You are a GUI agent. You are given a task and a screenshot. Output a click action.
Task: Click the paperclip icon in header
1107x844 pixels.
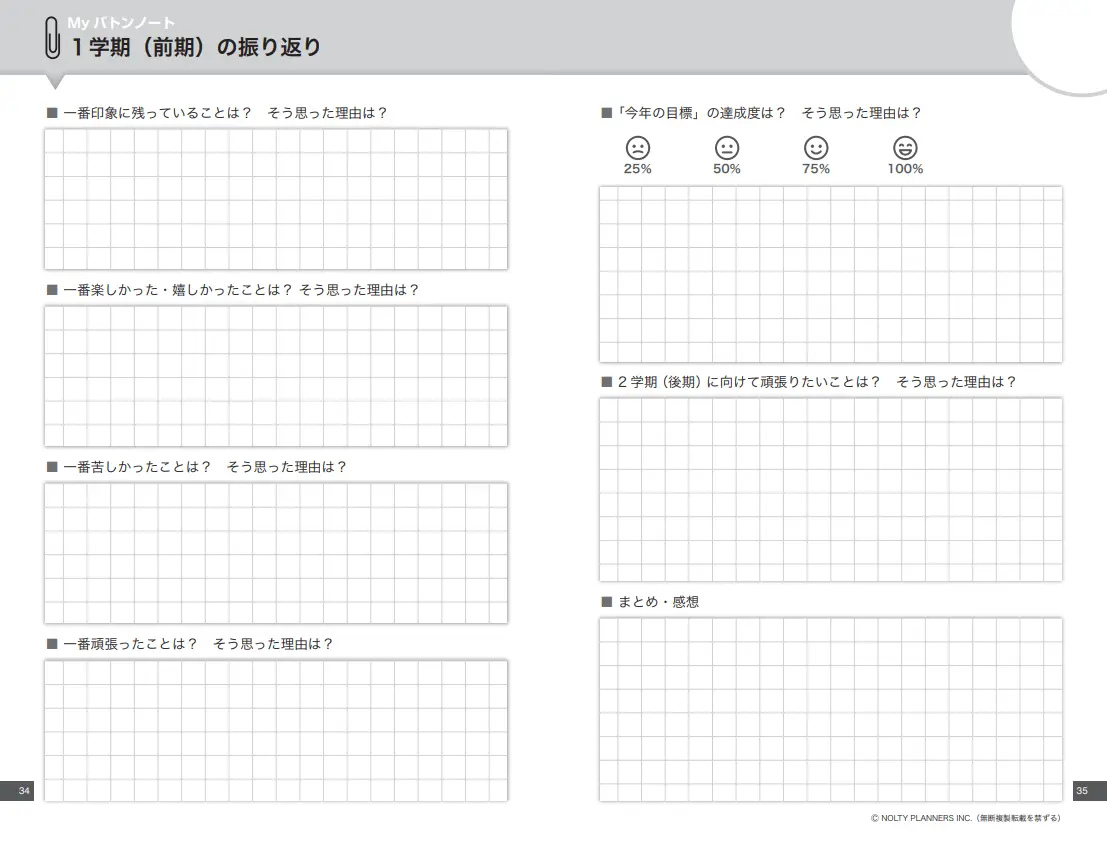coord(53,37)
